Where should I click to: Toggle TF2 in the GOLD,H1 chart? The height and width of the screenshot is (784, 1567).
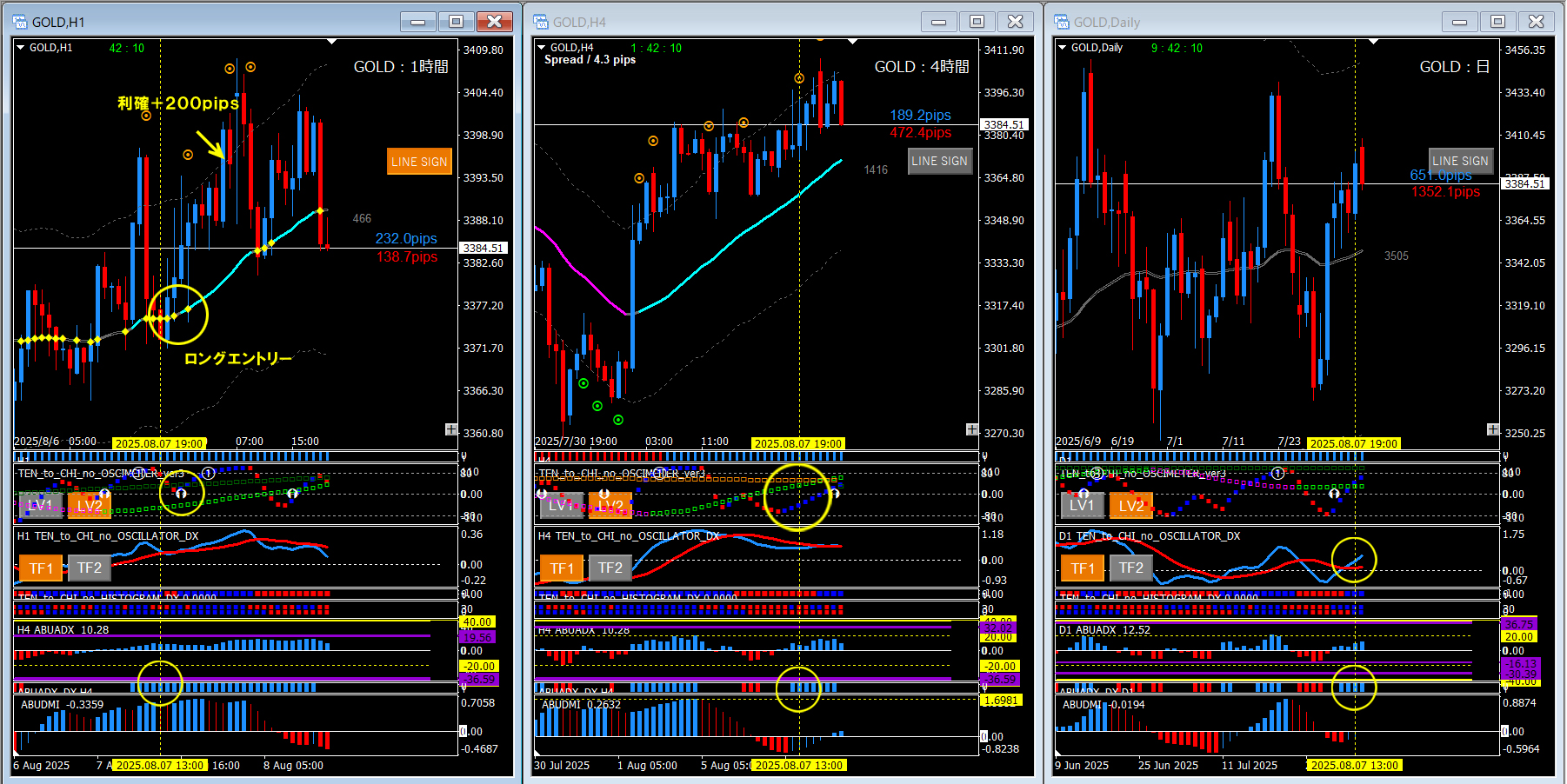[90, 568]
